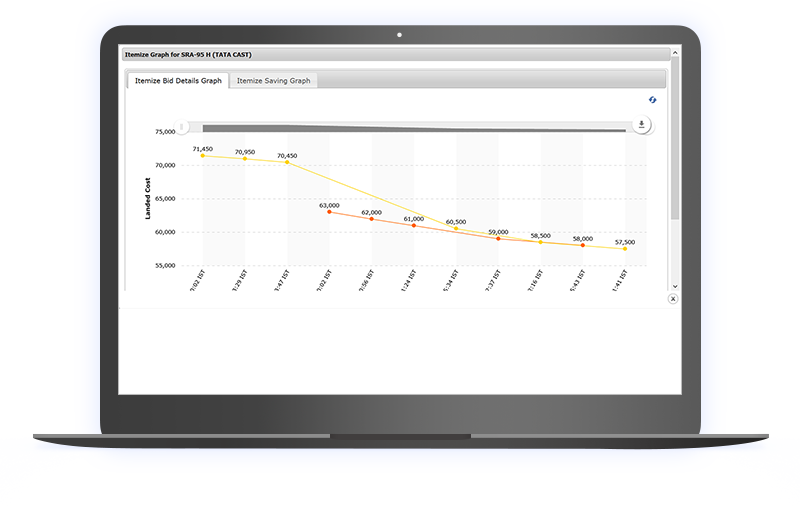Click scrollbar down arrow
The image size is (800, 506).
pos(675,287)
